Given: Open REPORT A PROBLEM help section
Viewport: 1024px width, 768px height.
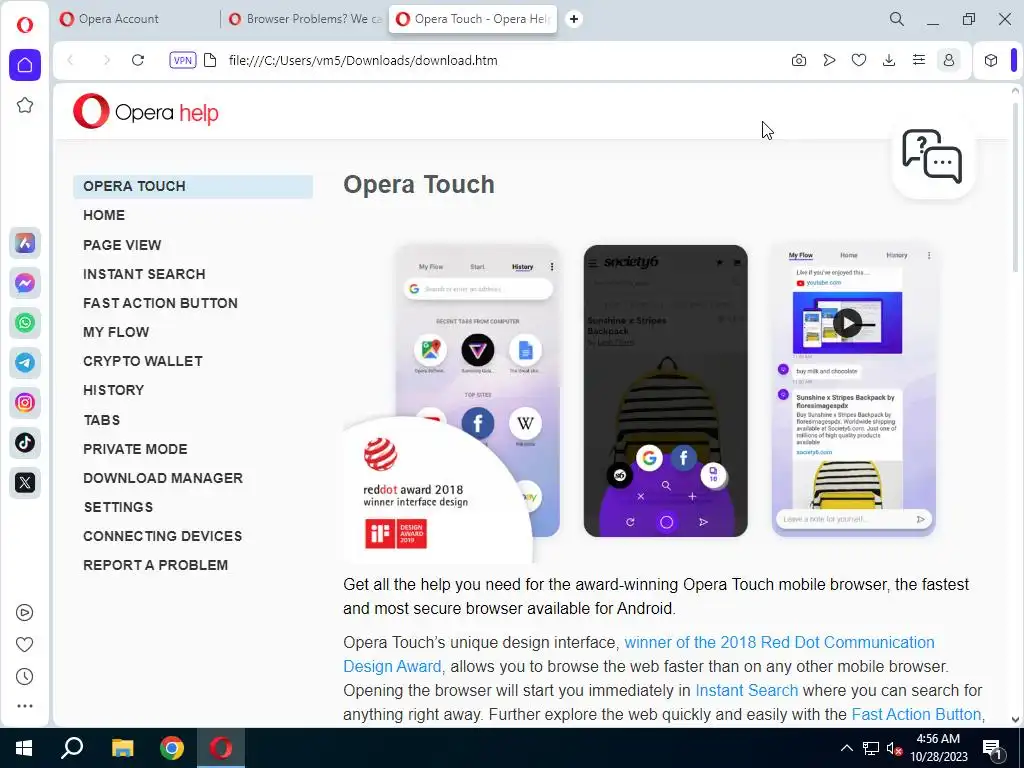Looking at the screenshot, I should click(155, 565).
